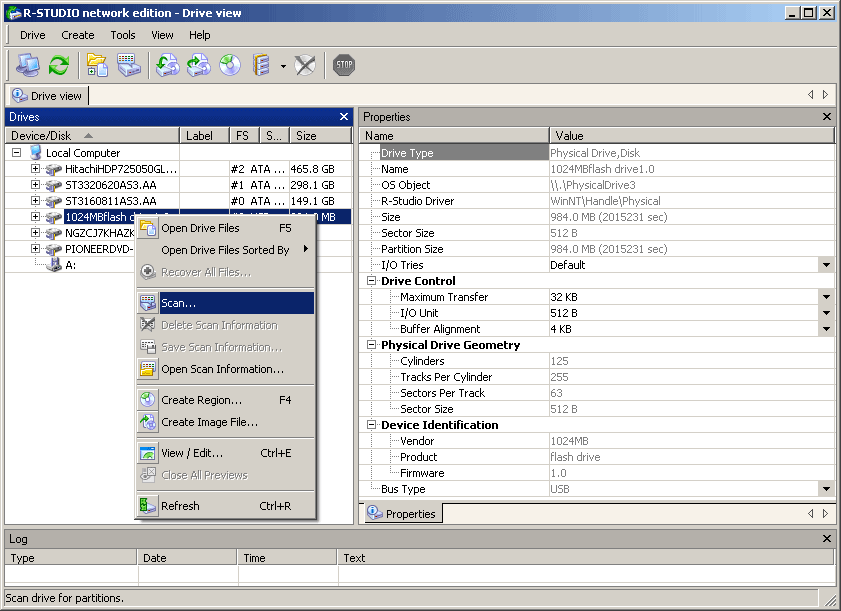Sort by the Device/Disk column header

92,136
